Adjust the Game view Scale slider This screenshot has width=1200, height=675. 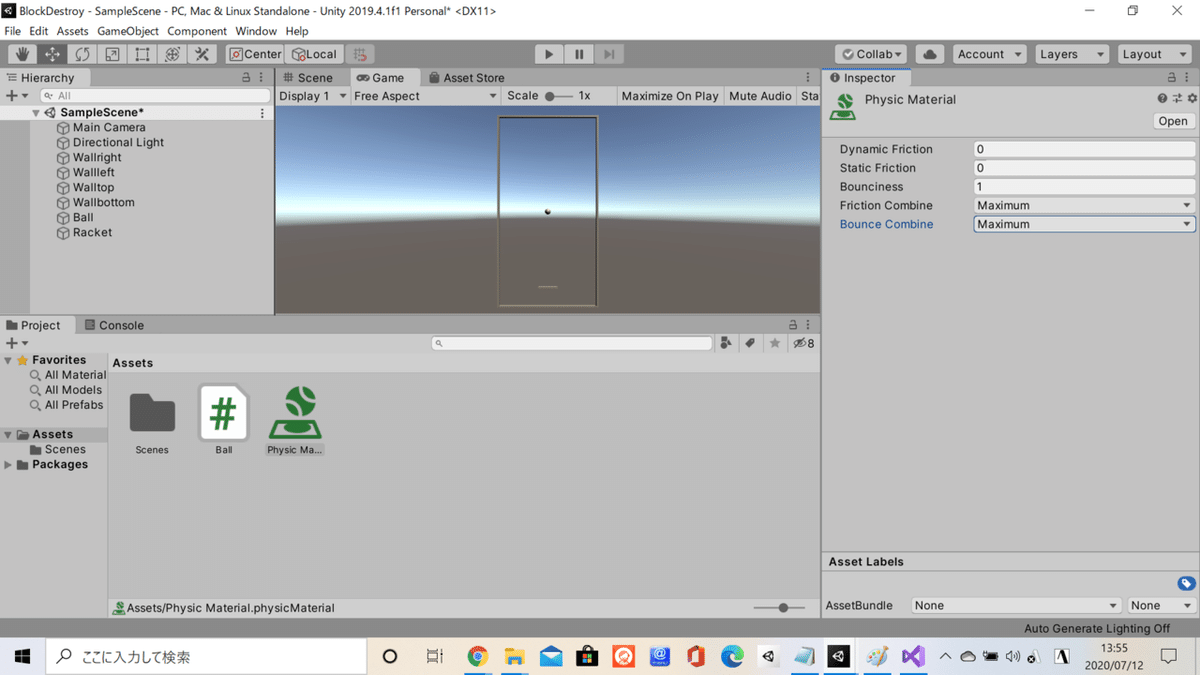point(558,96)
